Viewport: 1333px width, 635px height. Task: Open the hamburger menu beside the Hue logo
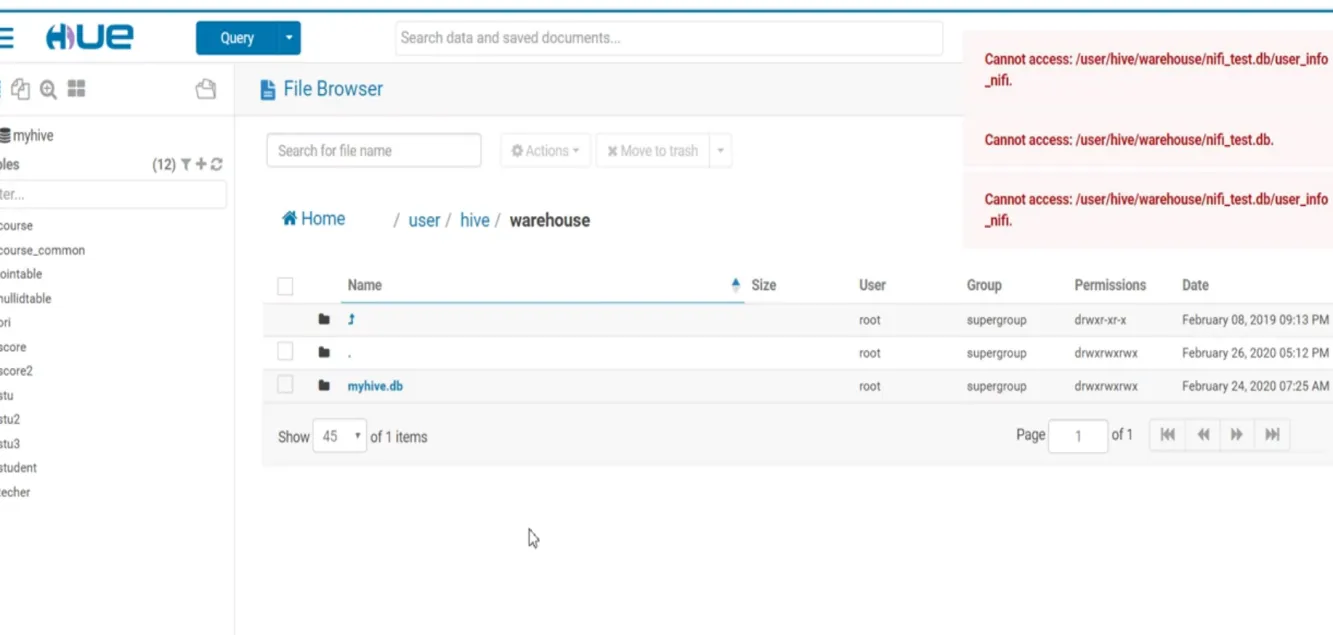coord(5,38)
